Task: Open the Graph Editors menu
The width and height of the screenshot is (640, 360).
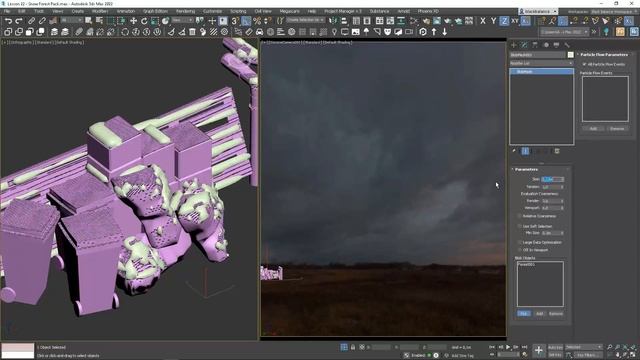Action: coord(155,11)
